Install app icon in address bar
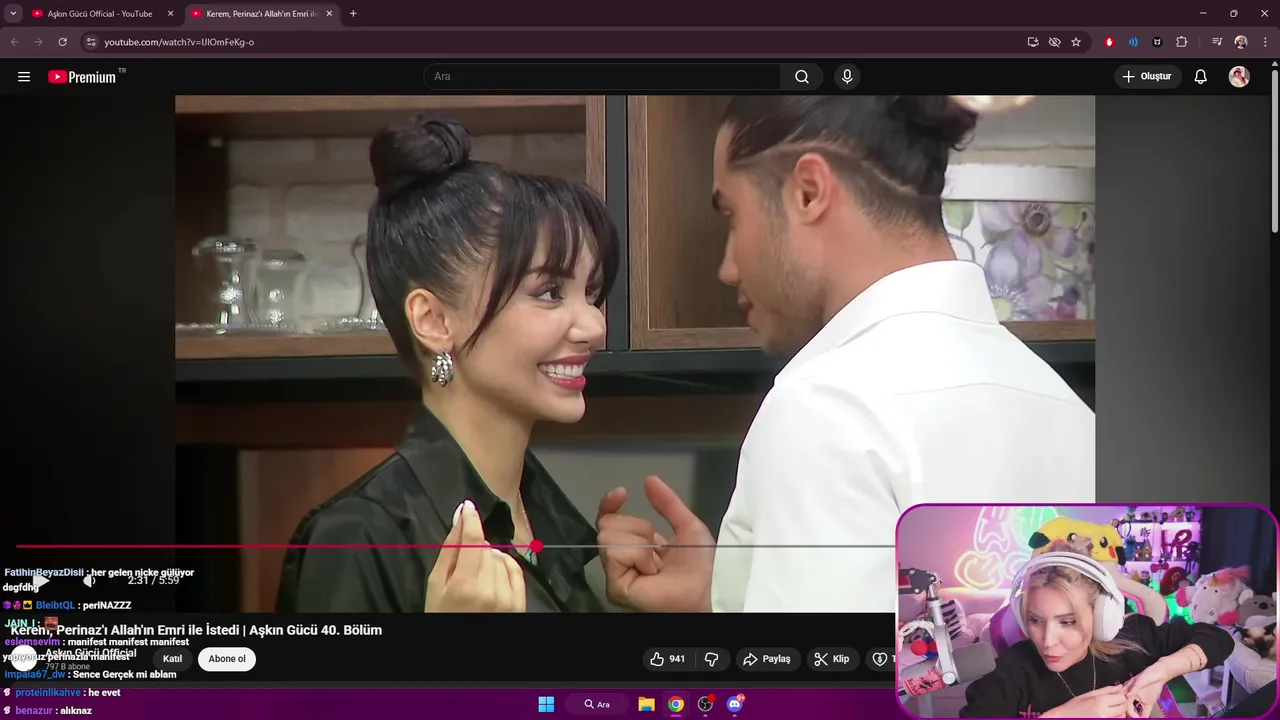 coord(1033,42)
